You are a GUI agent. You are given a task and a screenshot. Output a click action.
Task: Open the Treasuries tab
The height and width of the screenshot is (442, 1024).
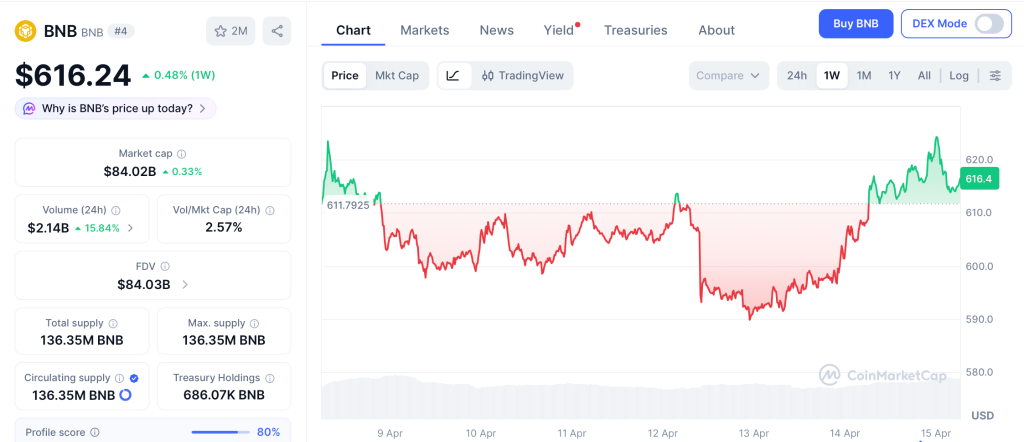tap(635, 30)
